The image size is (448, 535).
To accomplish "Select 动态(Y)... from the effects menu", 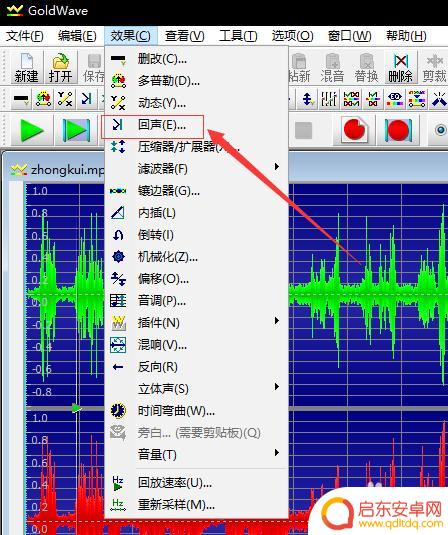I will pyautogui.click(x=196, y=103).
